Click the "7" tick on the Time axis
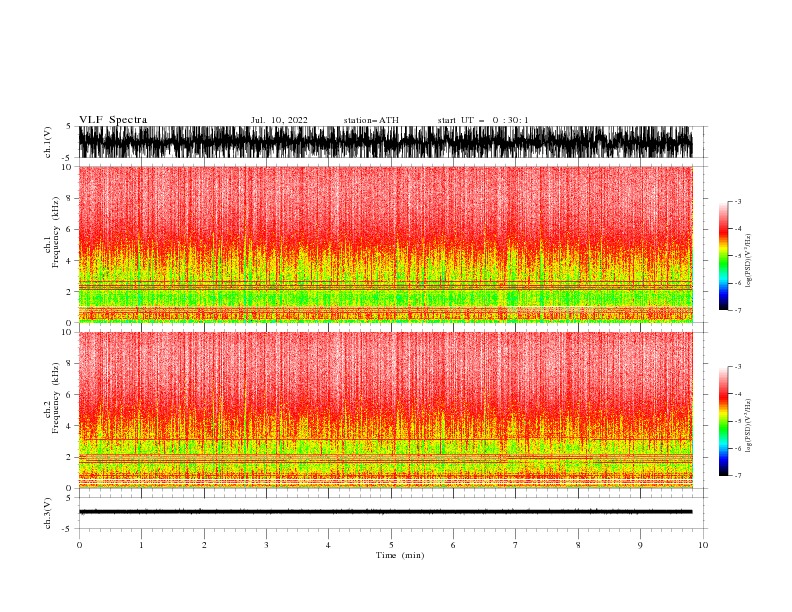Viewport: 792px width, 612px height. [516, 545]
